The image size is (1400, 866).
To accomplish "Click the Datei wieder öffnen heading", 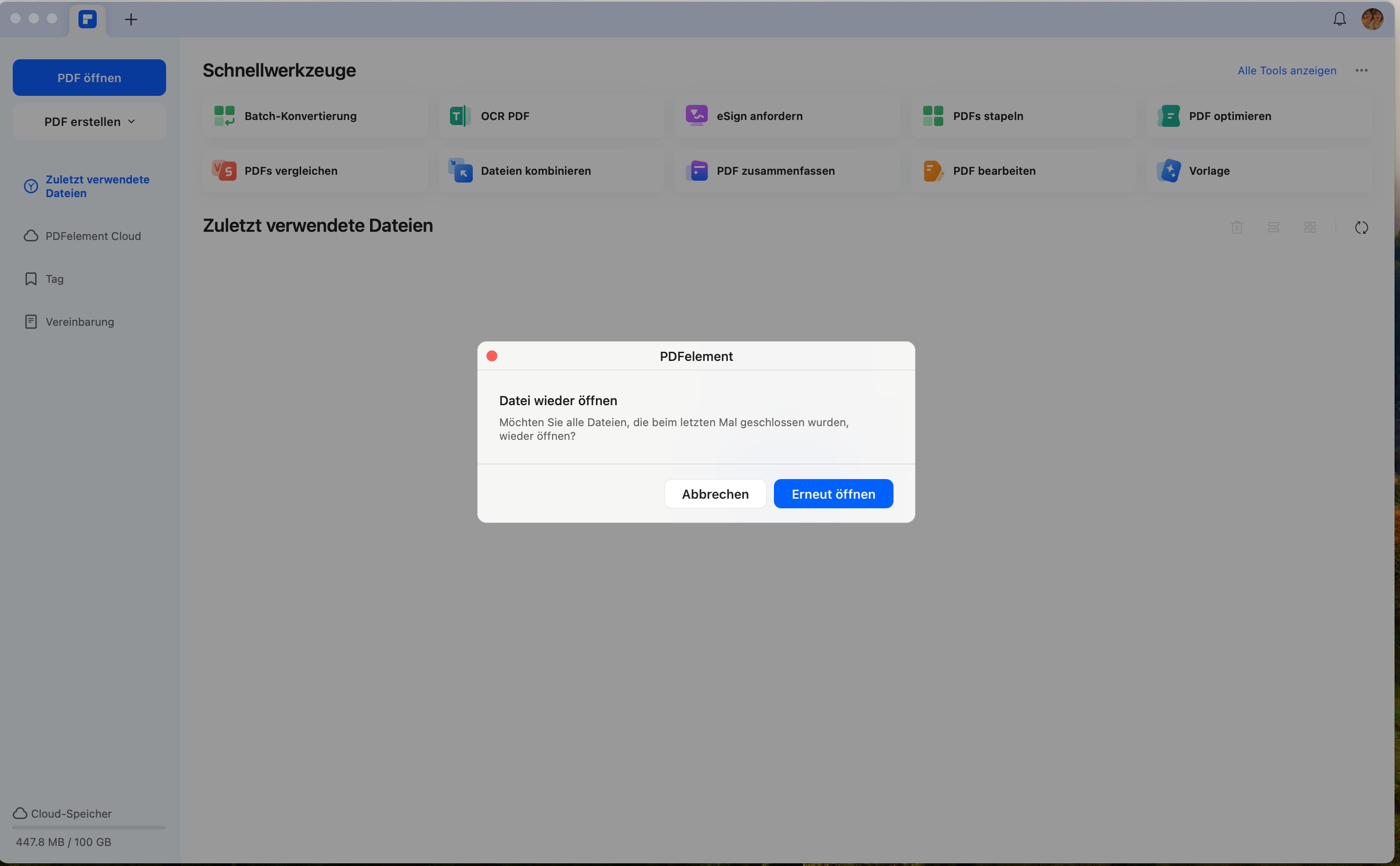I will (x=558, y=400).
